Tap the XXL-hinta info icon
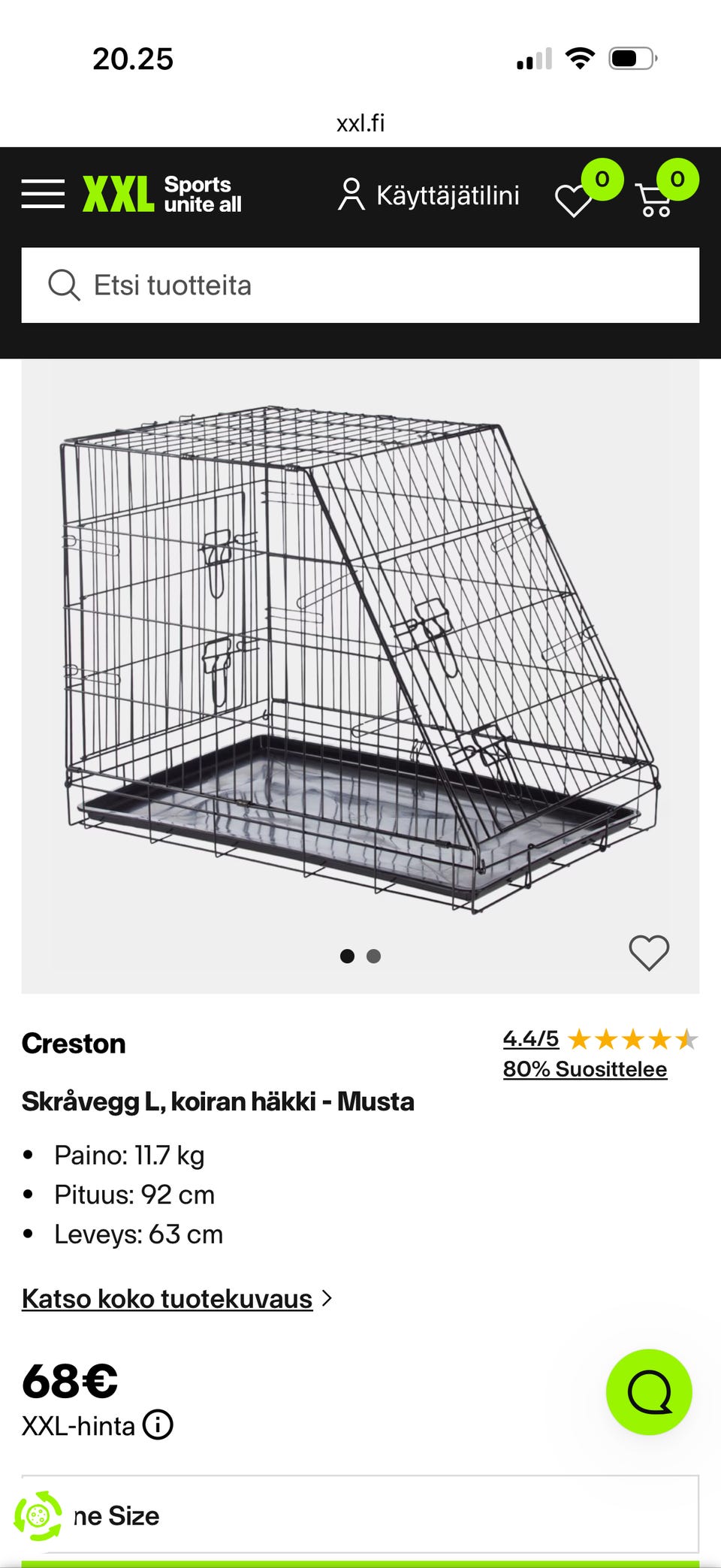721x1568 pixels. [x=158, y=1424]
